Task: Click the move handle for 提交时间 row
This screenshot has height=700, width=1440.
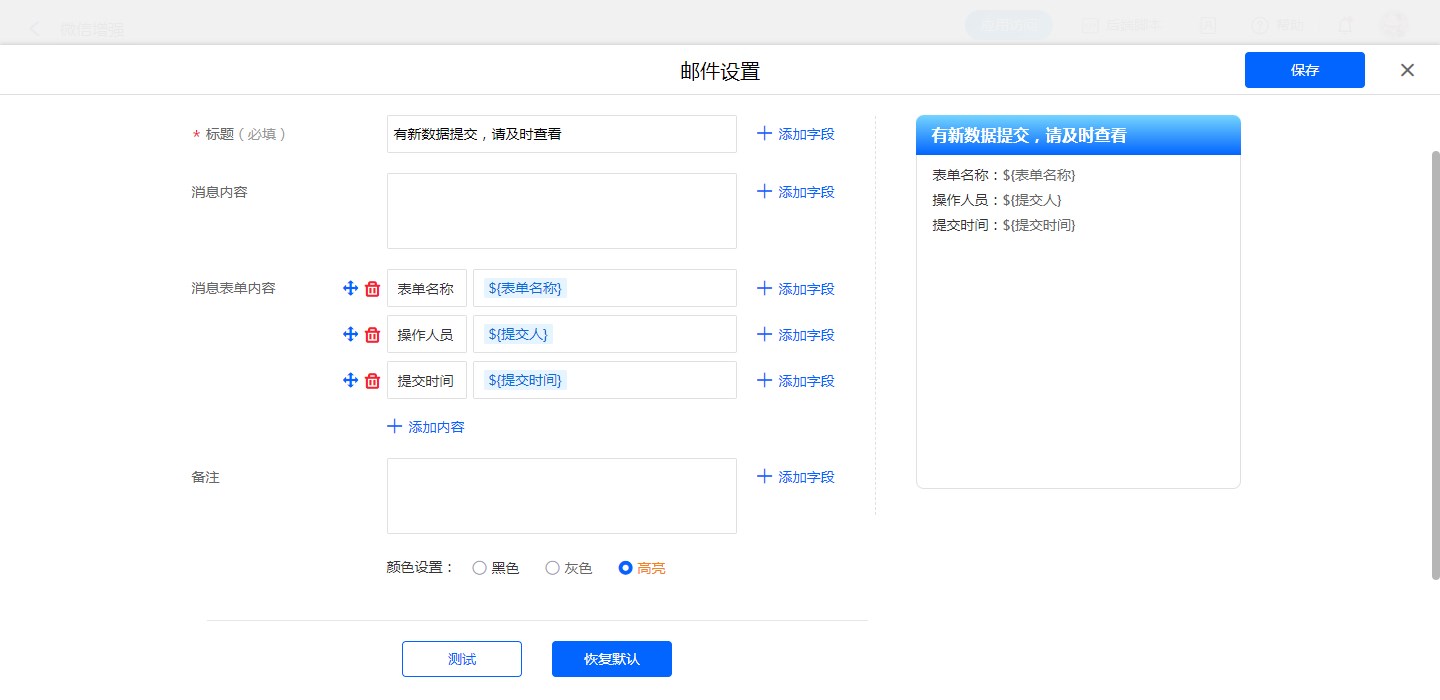Action: coord(350,380)
